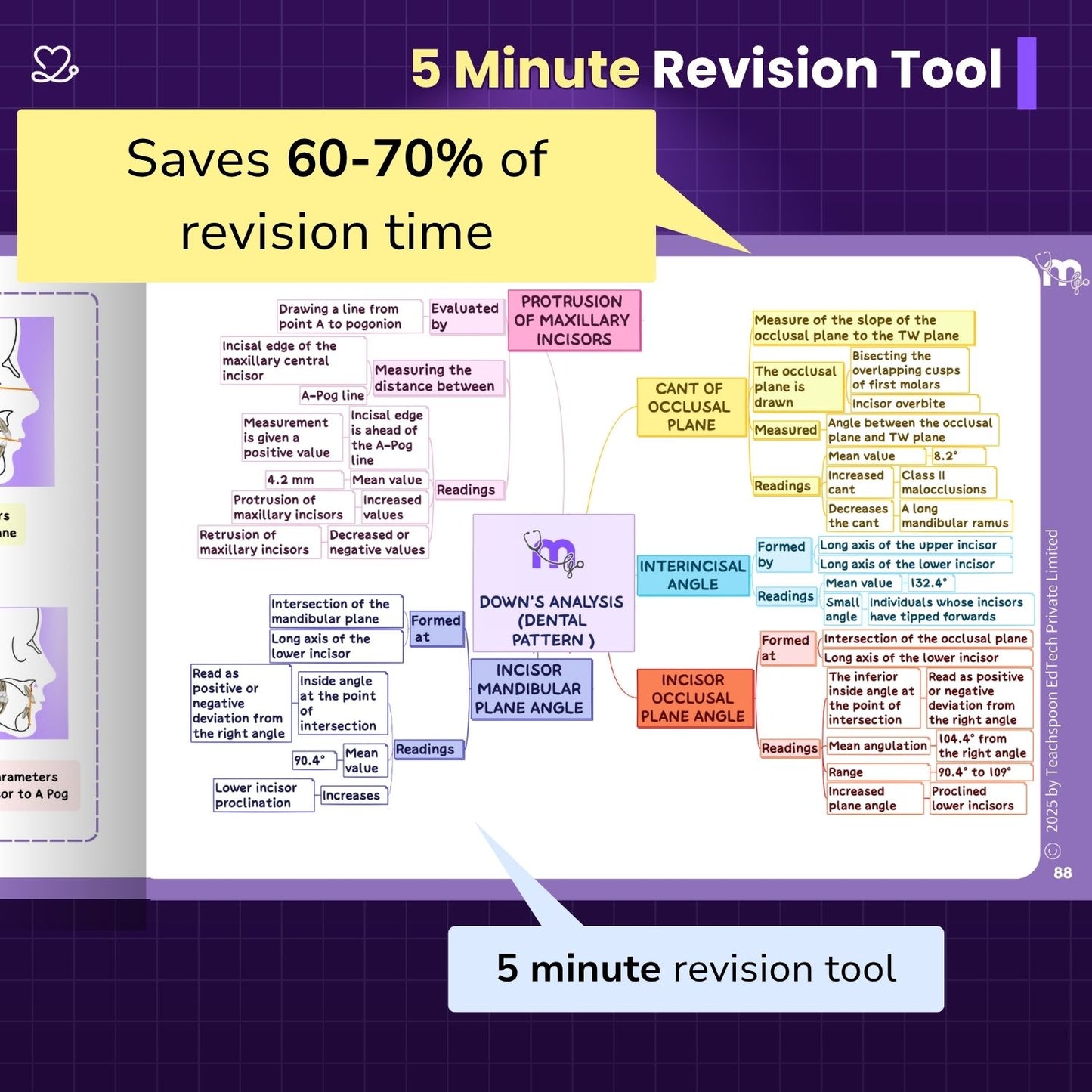The height and width of the screenshot is (1092, 1092).
Task: Select the Interincisal Angle node
Action: pos(692,575)
